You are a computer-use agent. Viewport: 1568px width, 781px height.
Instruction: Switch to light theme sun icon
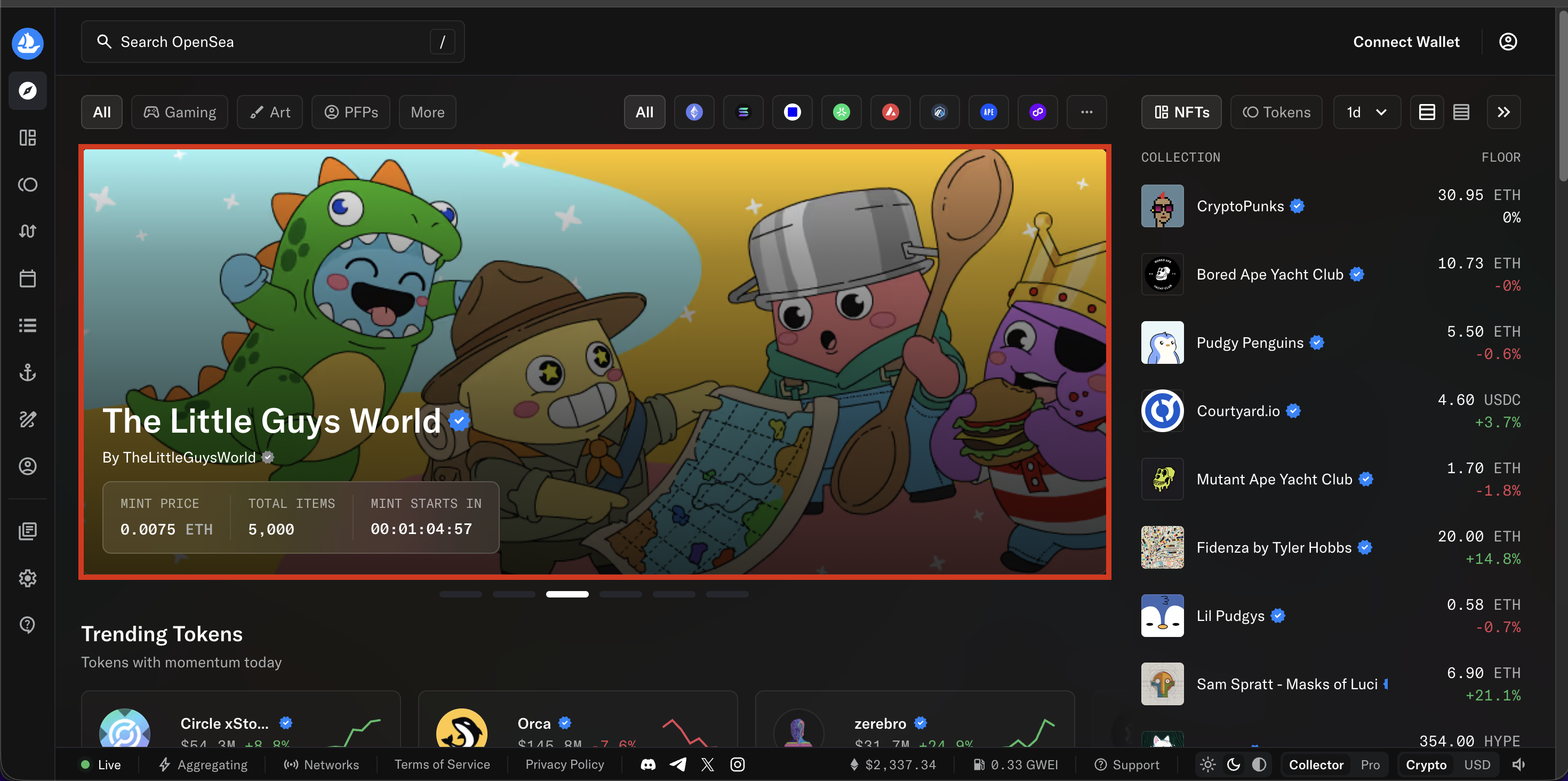(1208, 764)
